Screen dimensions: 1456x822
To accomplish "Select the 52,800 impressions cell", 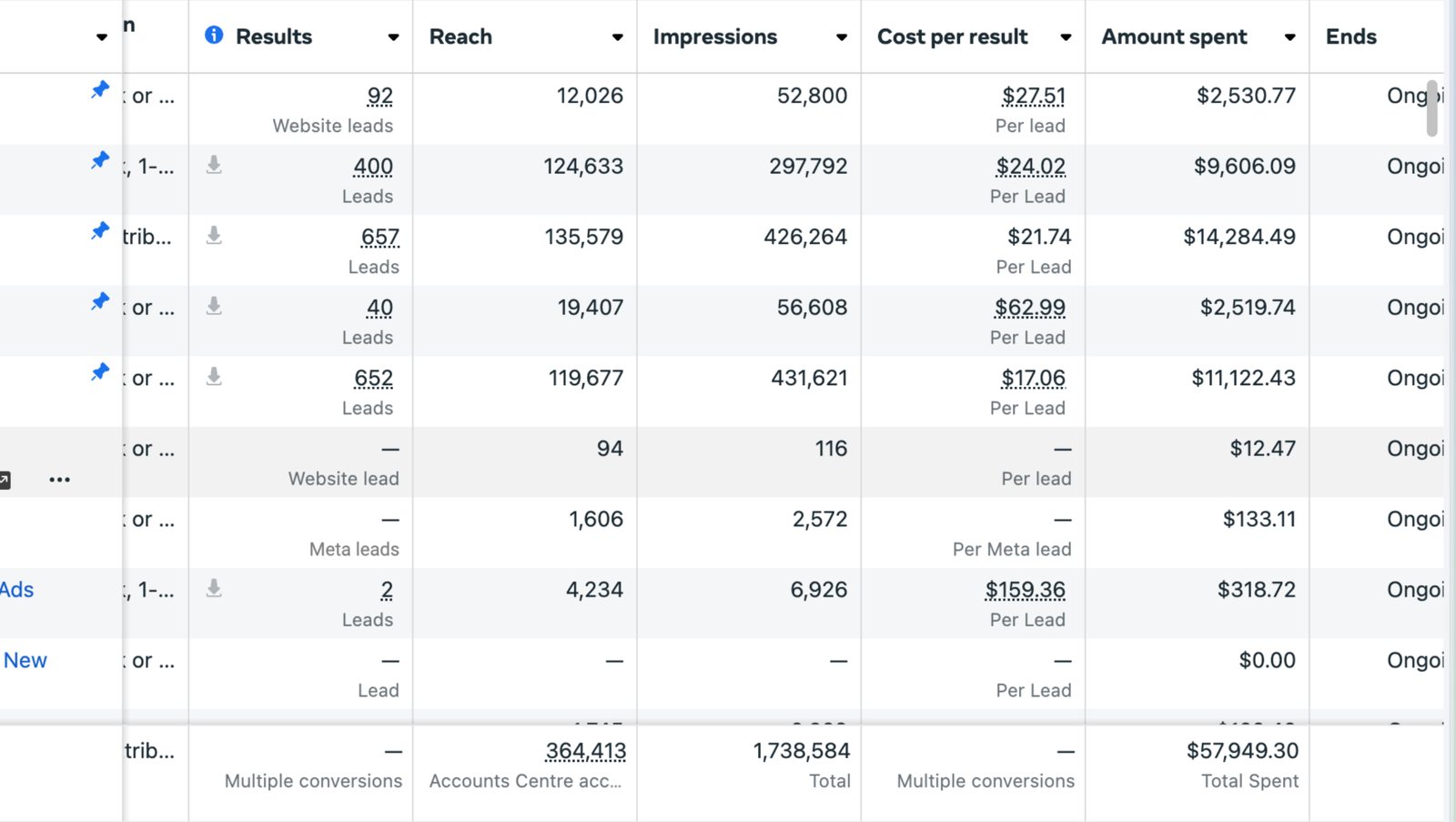I will click(812, 96).
